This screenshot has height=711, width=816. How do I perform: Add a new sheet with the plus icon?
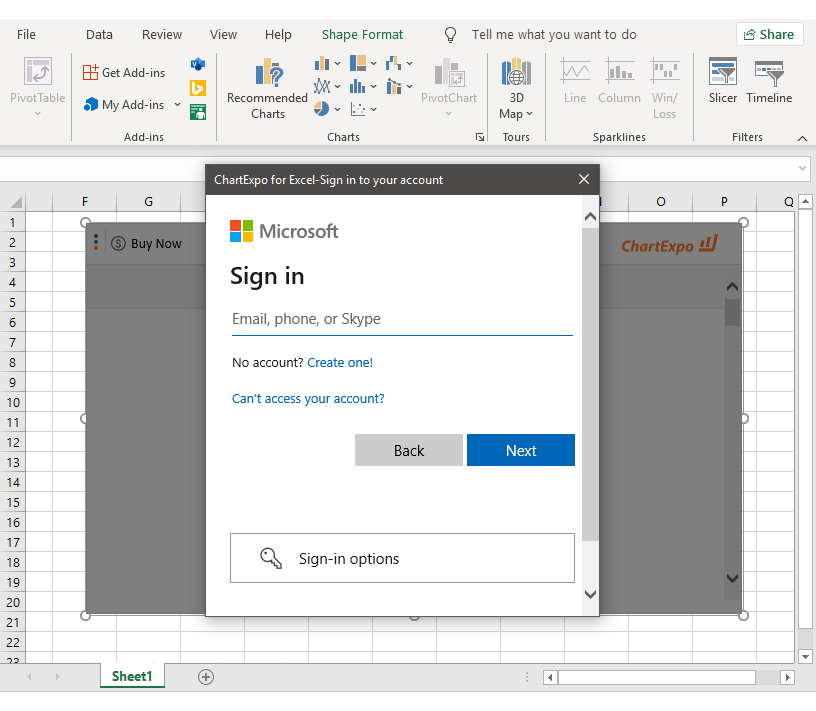pyautogui.click(x=206, y=677)
